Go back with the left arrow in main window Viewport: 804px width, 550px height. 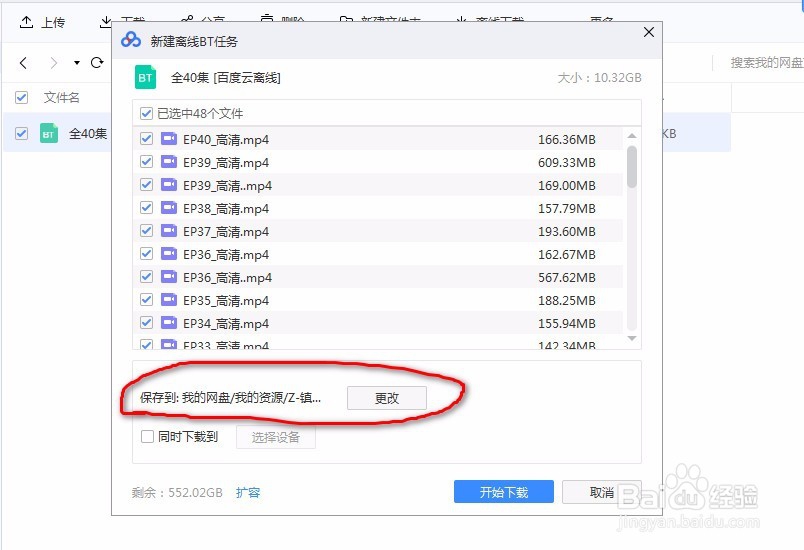[23, 63]
